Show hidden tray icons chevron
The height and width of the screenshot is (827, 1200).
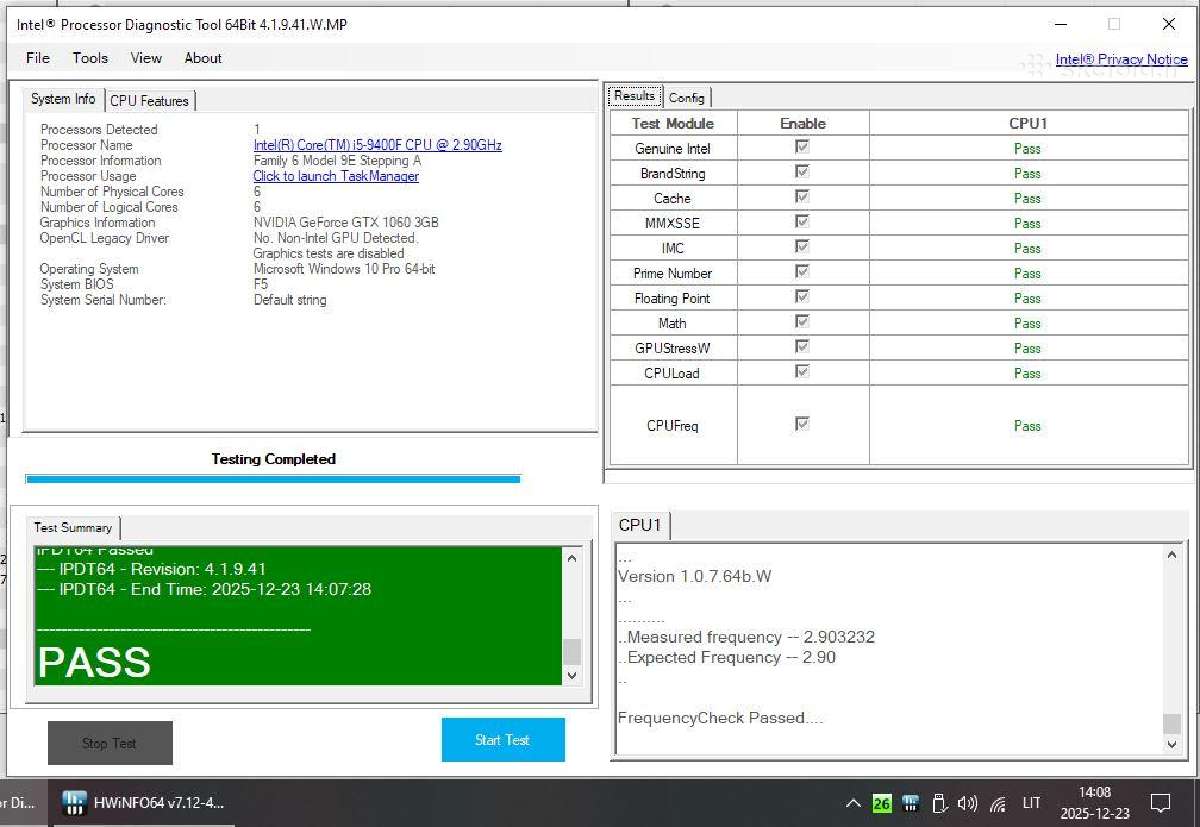pyautogui.click(x=853, y=803)
